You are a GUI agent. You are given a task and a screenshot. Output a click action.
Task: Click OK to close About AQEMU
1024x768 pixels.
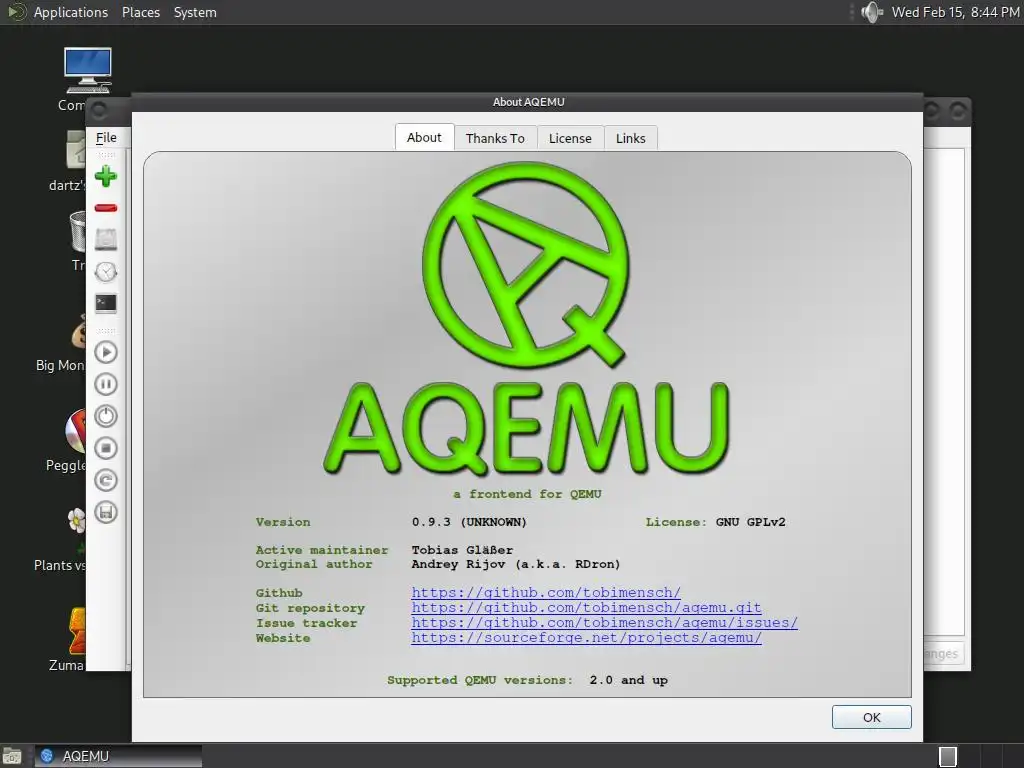(x=871, y=717)
